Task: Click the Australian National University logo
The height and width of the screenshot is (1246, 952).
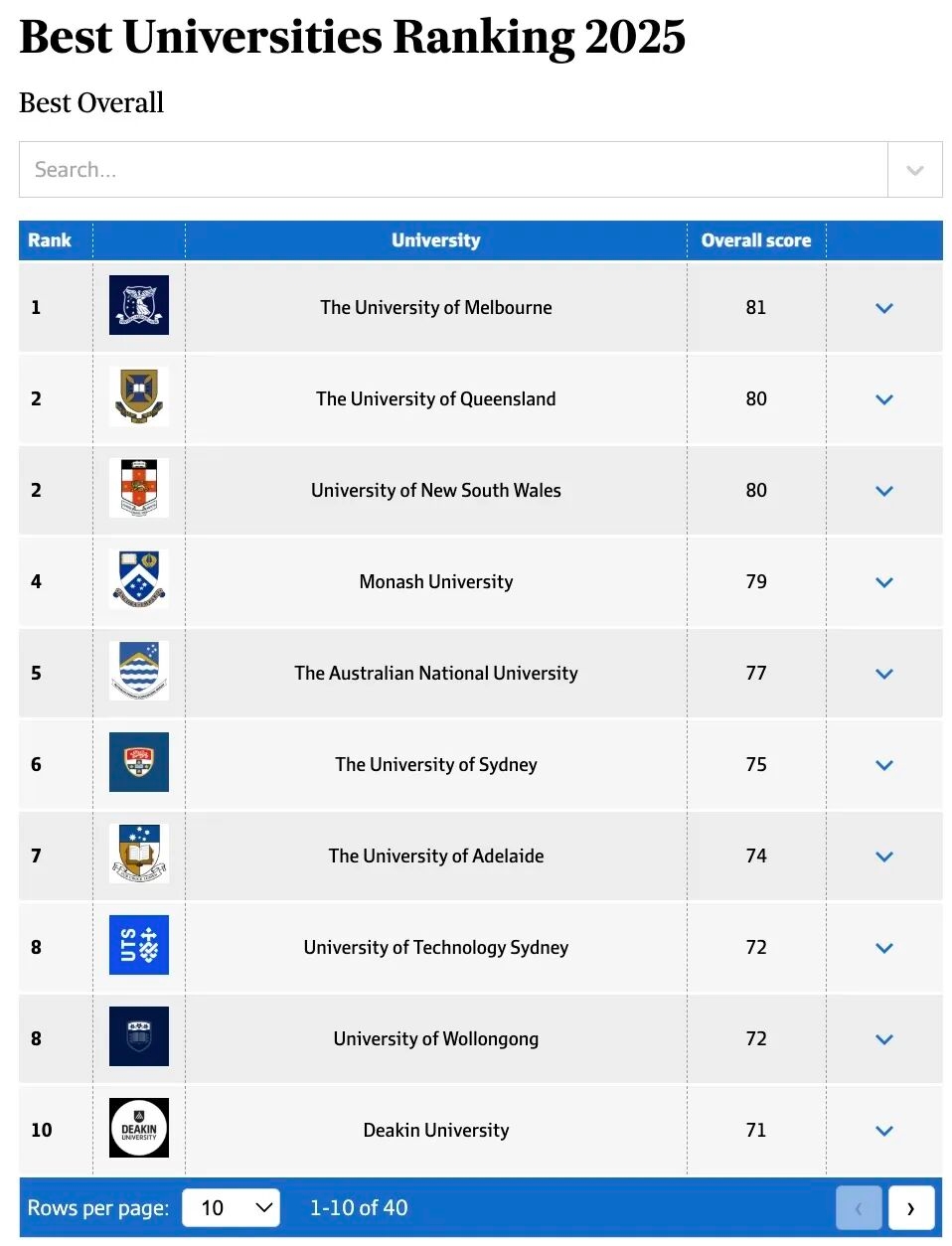Action: 139,671
